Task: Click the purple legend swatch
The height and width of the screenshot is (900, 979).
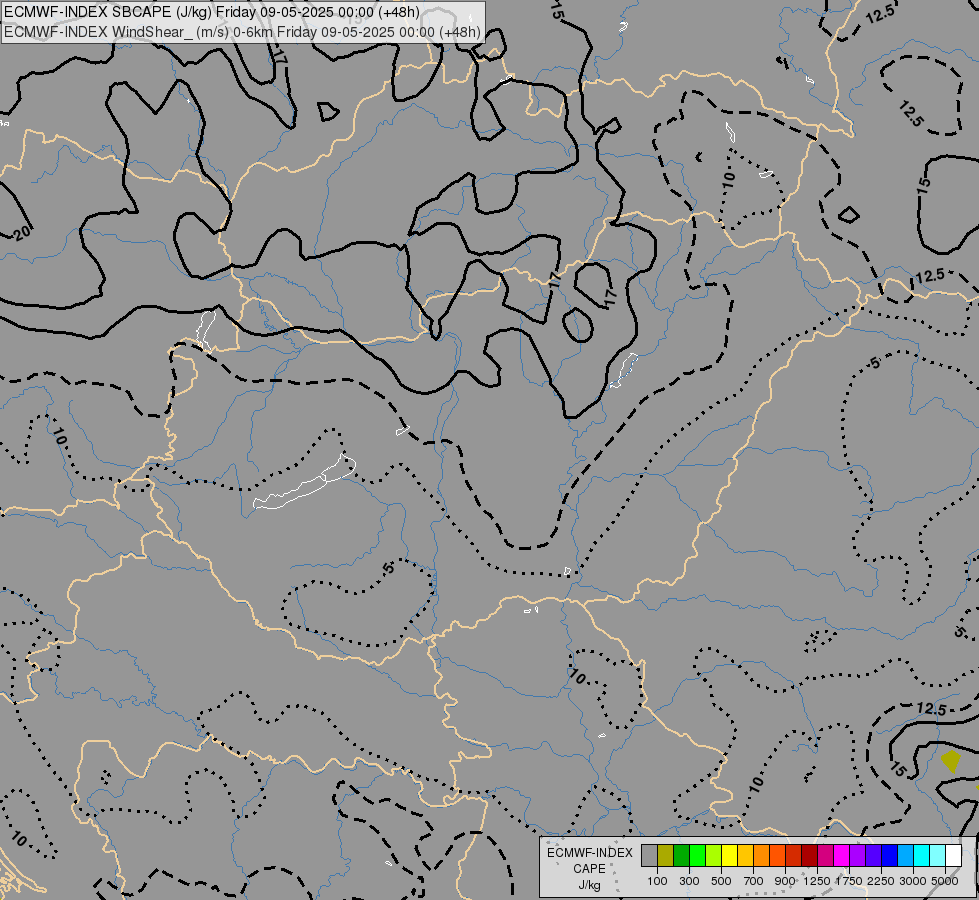Action: pos(858,856)
